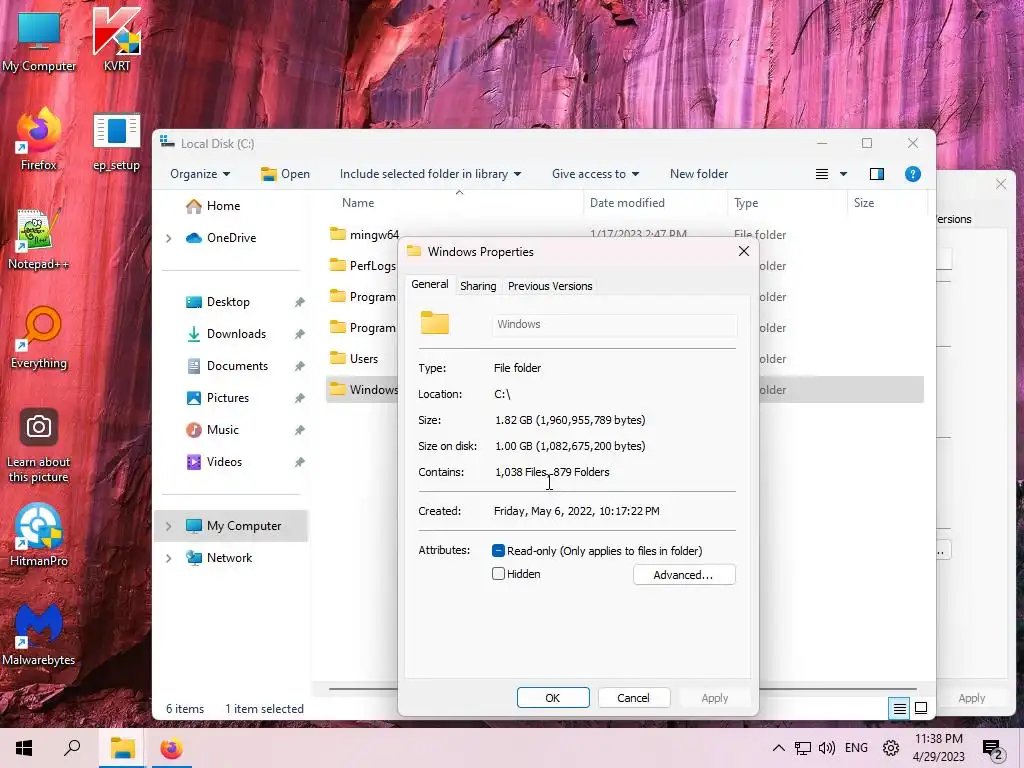Image resolution: width=1024 pixels, height=768 pixels.
Task: Open taskbar search magnifier
Action: click(72, 748)
